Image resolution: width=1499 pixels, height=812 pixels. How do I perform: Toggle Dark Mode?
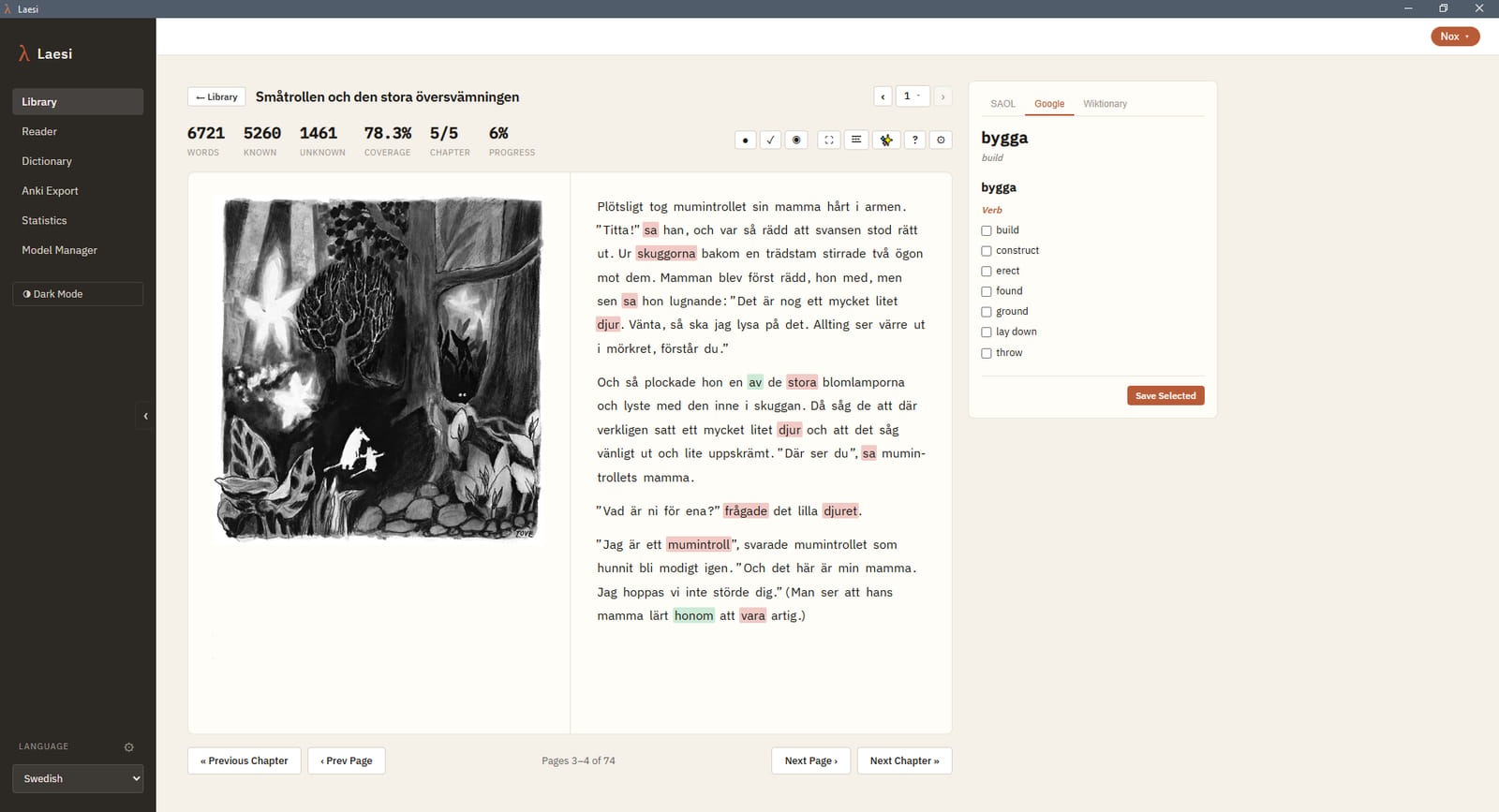point(78,294)
